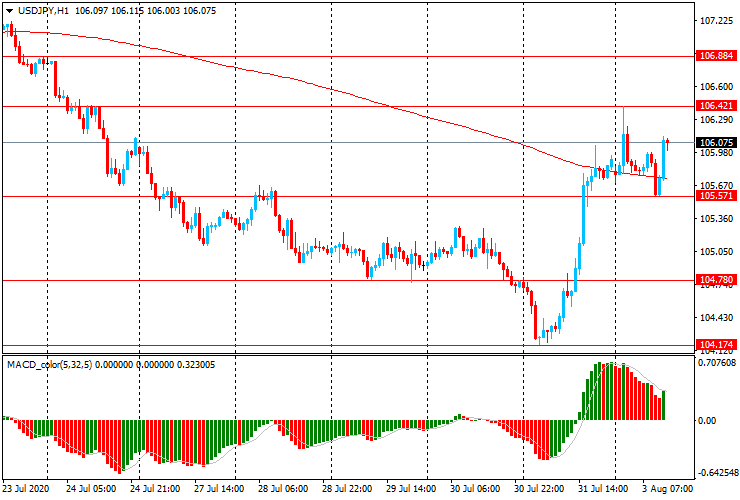Click the MACD scale maximum 0.707608

[717, 363]
